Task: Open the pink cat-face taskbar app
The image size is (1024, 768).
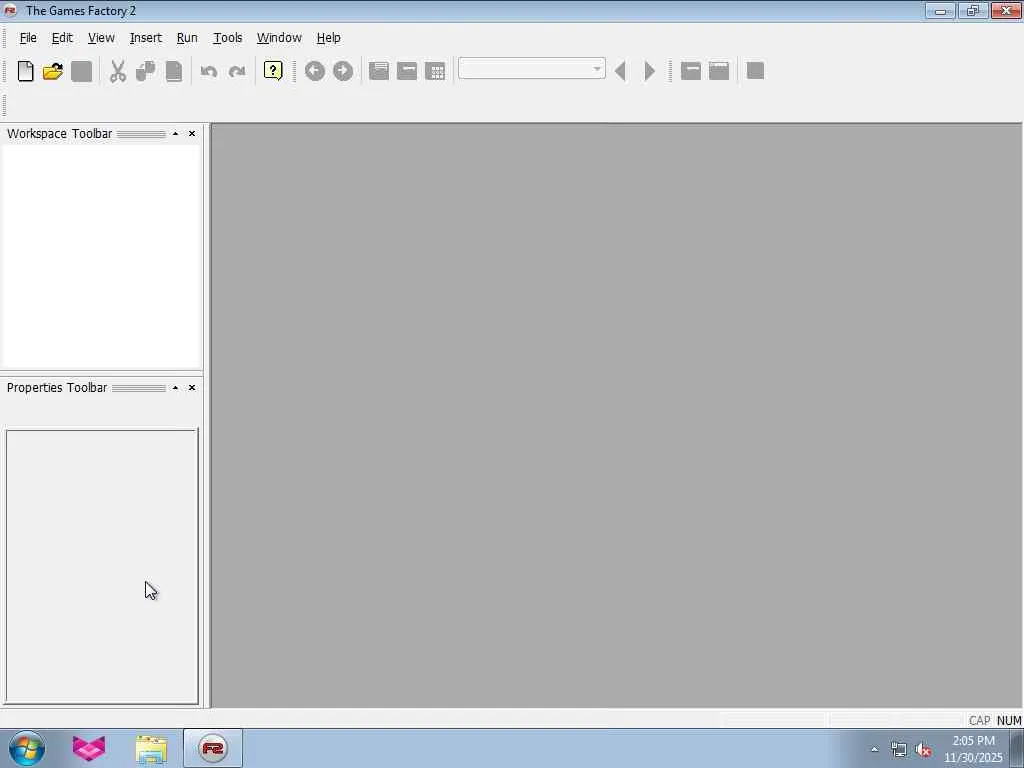Action: (89, 748)
